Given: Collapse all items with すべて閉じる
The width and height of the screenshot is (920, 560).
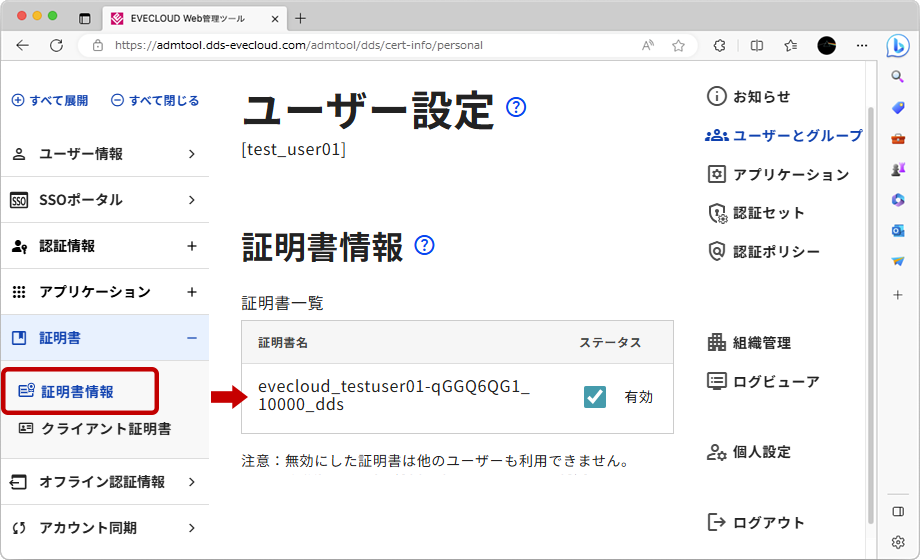Looking at the screenshot, I should click(155, 101).
